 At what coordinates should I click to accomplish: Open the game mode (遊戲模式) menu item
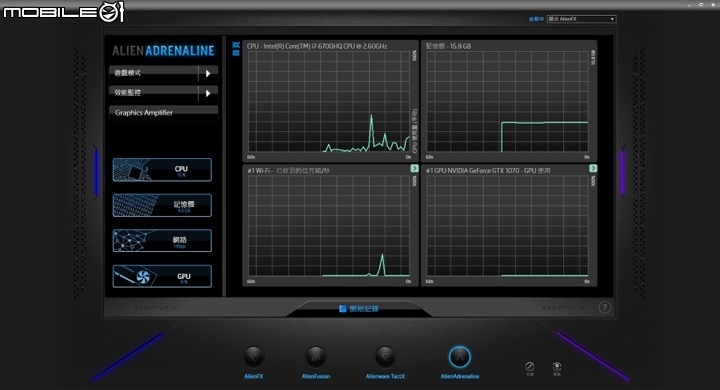153,73
